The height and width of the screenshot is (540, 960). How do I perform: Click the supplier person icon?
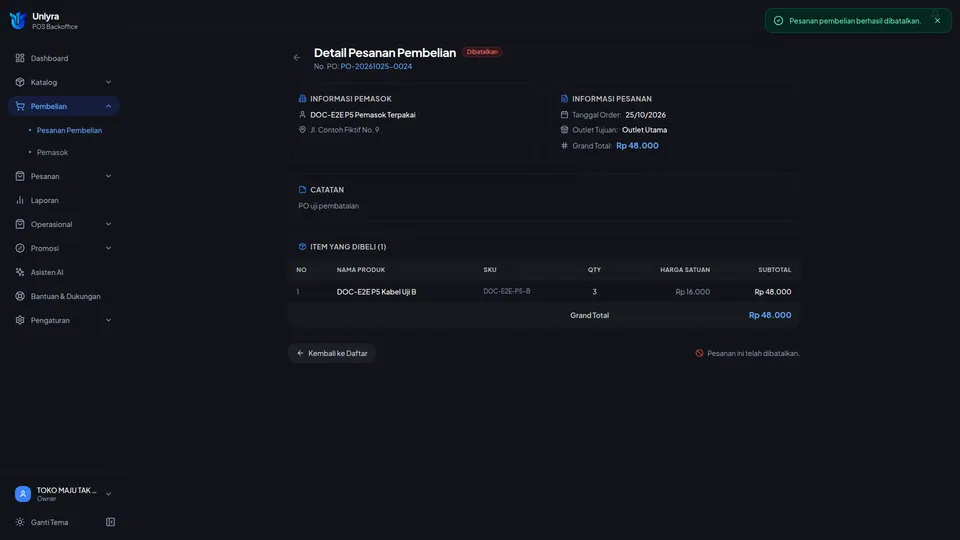[x=302, y=115]
